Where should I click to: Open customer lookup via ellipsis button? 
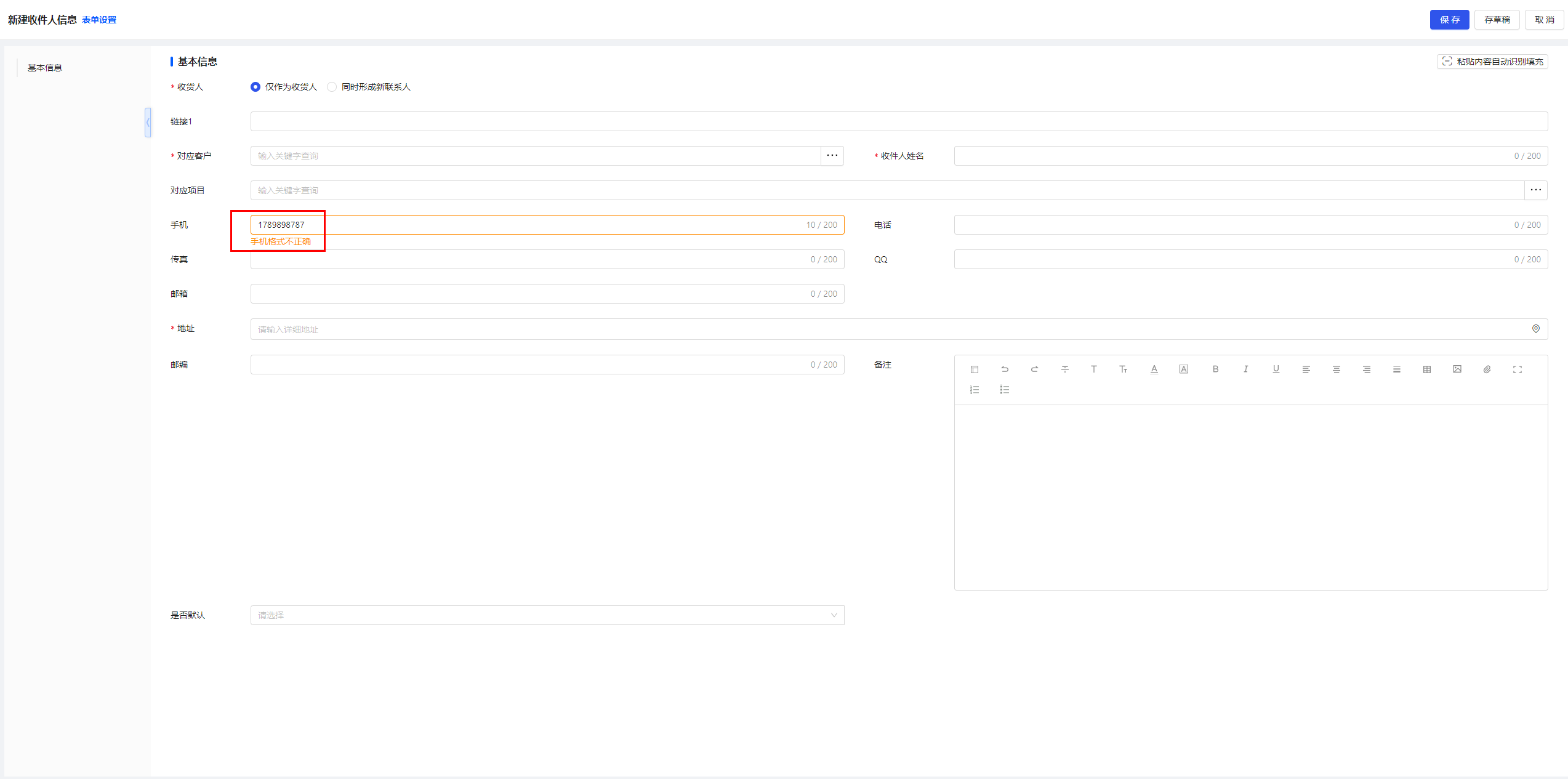coord(832,156)
